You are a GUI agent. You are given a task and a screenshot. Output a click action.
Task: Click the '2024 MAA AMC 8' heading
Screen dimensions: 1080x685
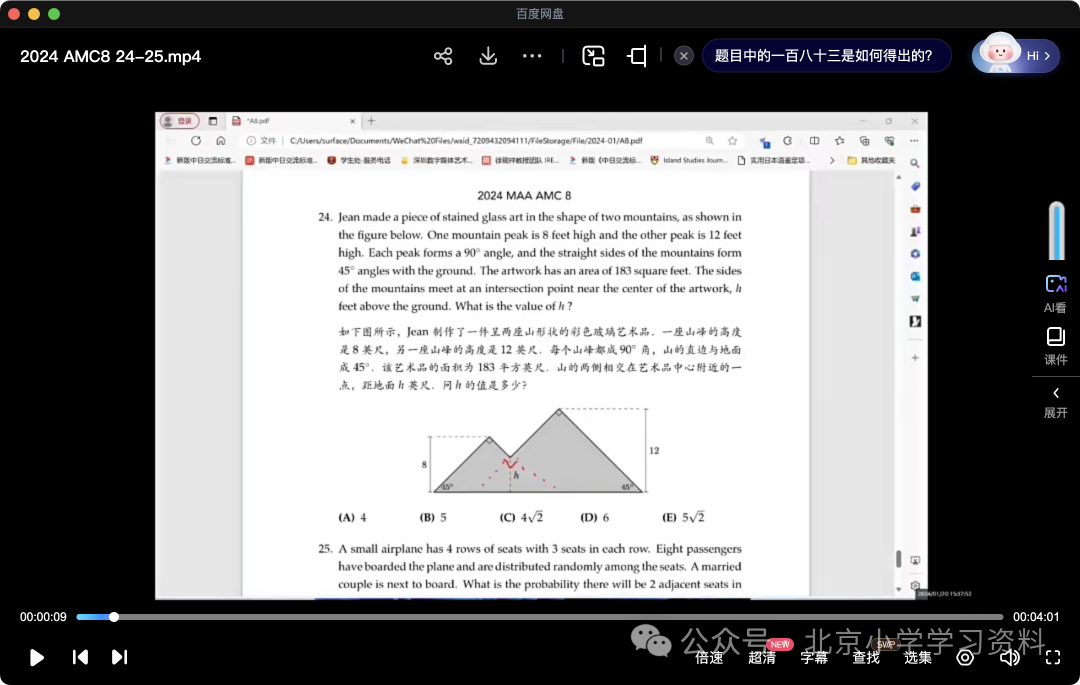pyautogui.click(x=524, y=196)
